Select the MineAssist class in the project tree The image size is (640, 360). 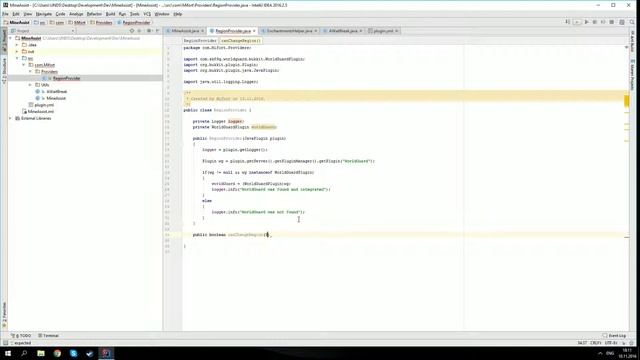click(56, 98)
